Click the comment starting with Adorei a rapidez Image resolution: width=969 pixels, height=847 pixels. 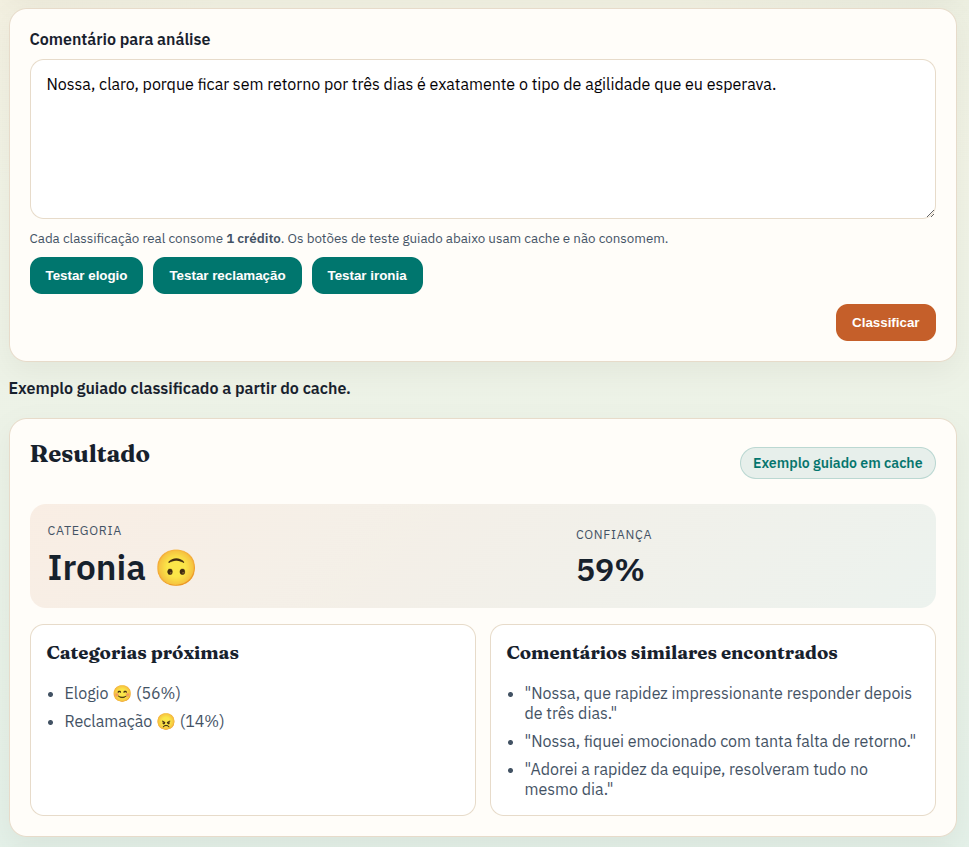pyautogui.click(x=695, y=779)
